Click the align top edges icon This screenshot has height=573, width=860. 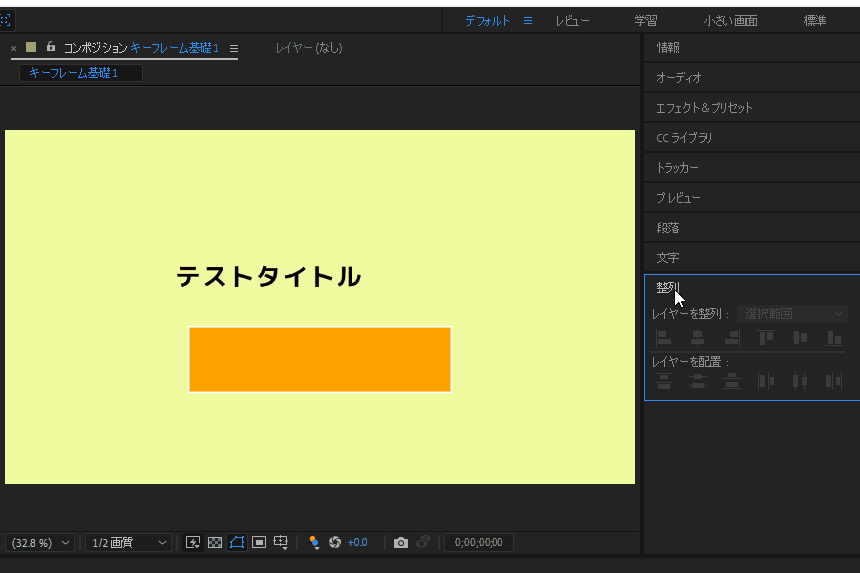point(766,338)
